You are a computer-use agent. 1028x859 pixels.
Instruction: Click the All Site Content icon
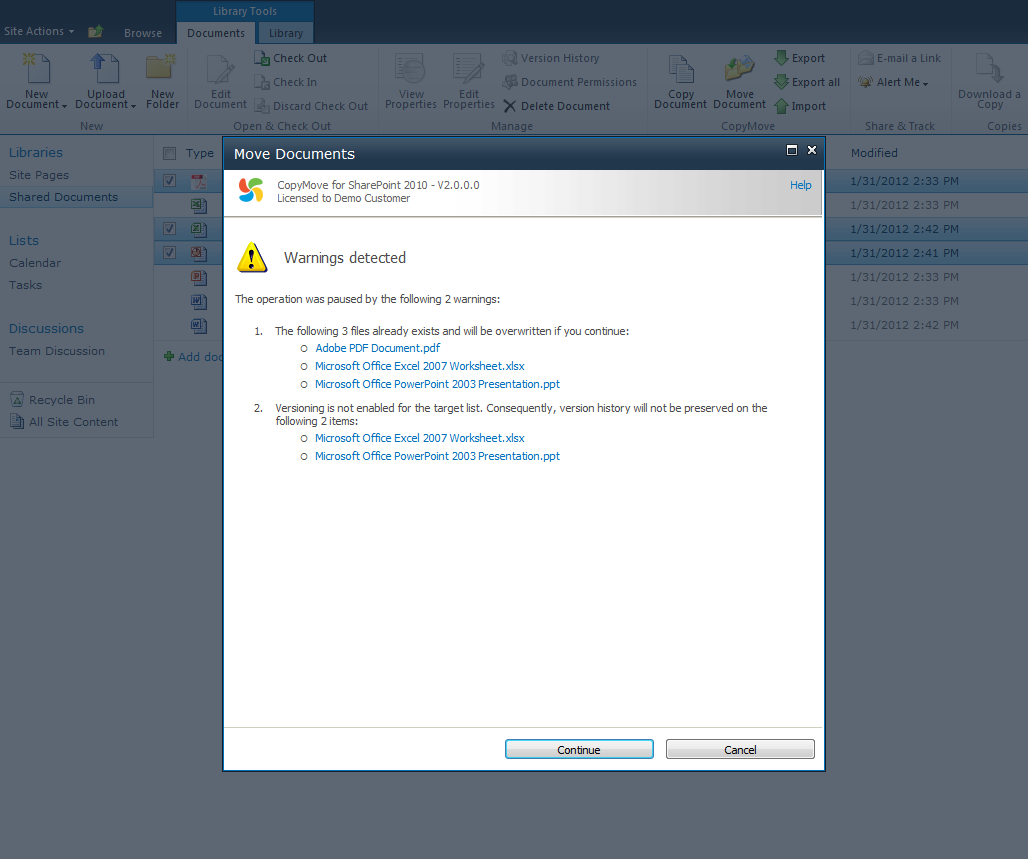pos(17,422)
